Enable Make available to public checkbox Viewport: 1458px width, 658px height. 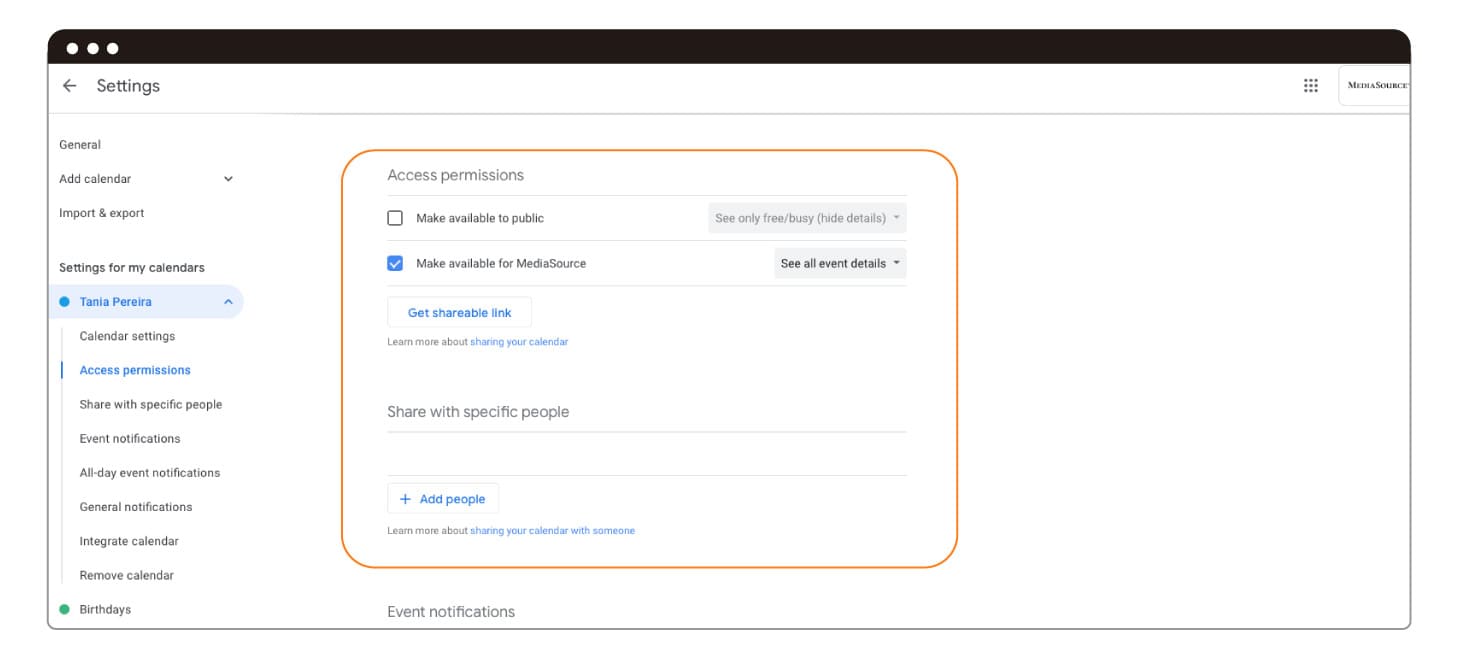click(x=395, y=218)
